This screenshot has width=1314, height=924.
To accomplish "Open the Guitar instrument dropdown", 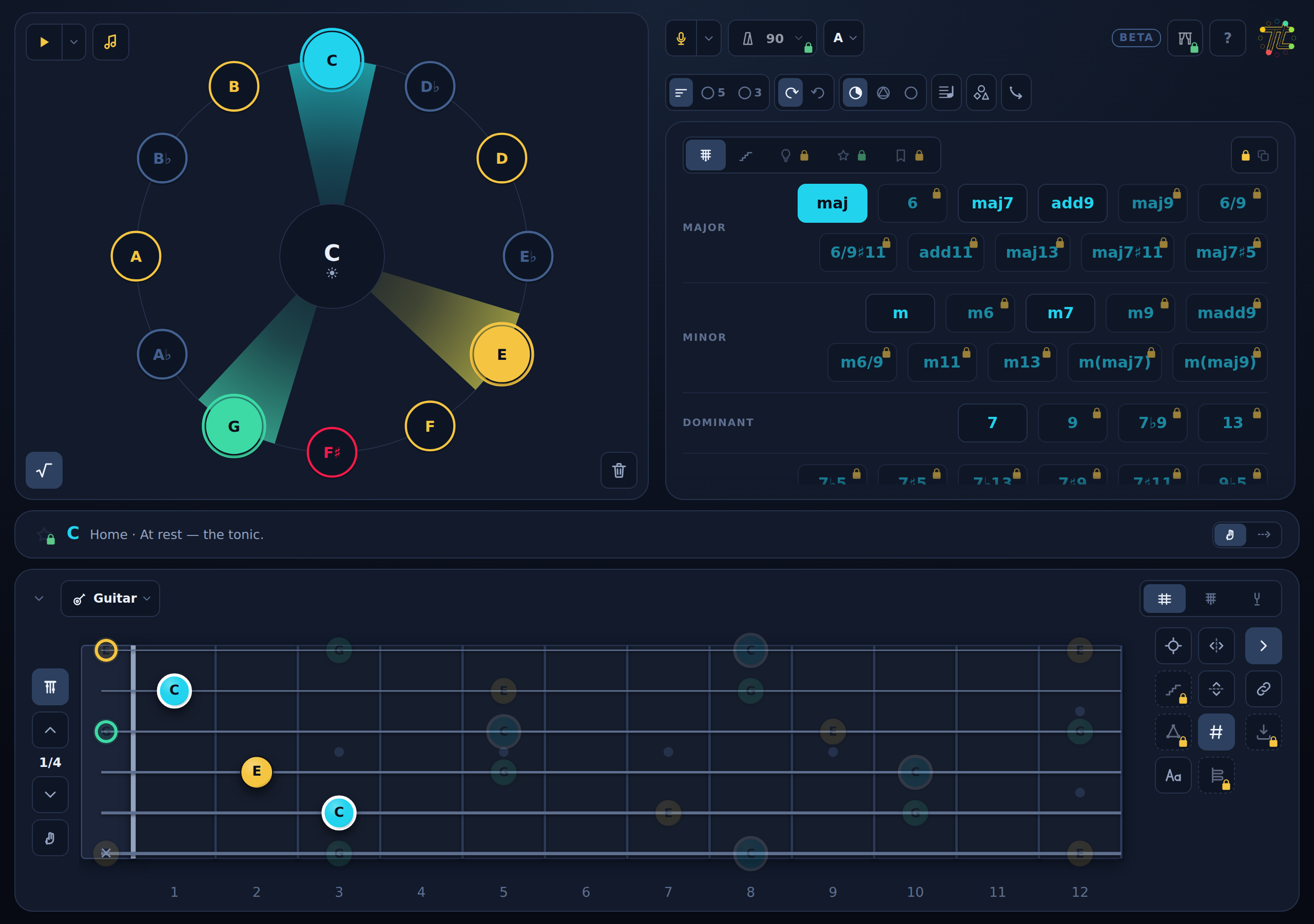I will coord(110,598).
